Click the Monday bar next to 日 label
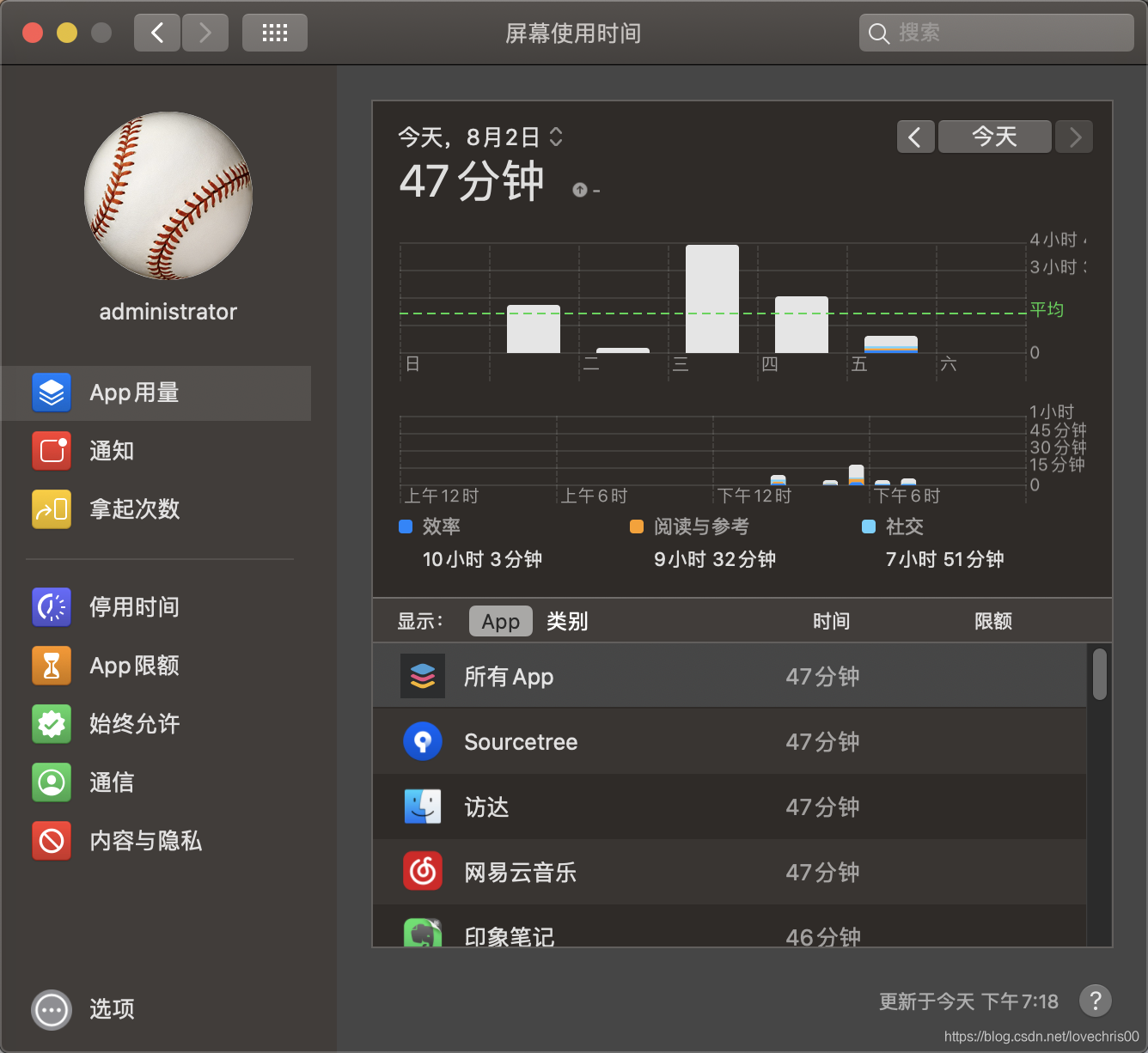1148x1053 pixels. click(534, 329)
